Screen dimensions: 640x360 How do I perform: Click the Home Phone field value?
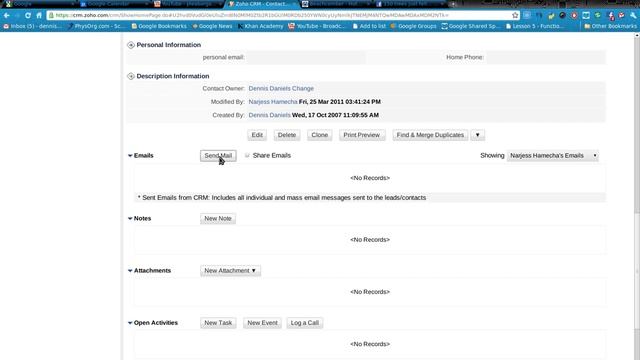point(546,57)
